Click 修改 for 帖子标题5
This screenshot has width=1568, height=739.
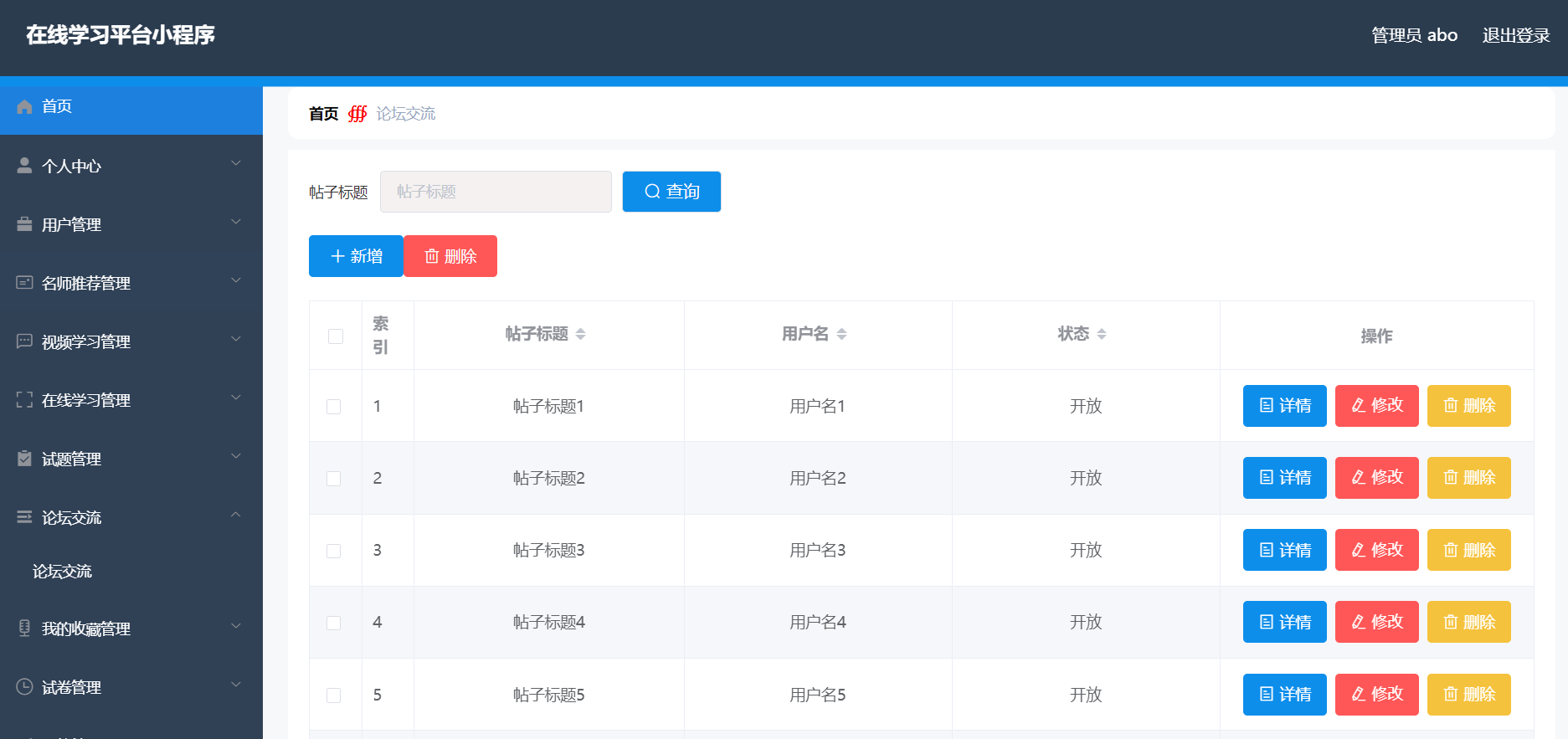coord(1377,695)
